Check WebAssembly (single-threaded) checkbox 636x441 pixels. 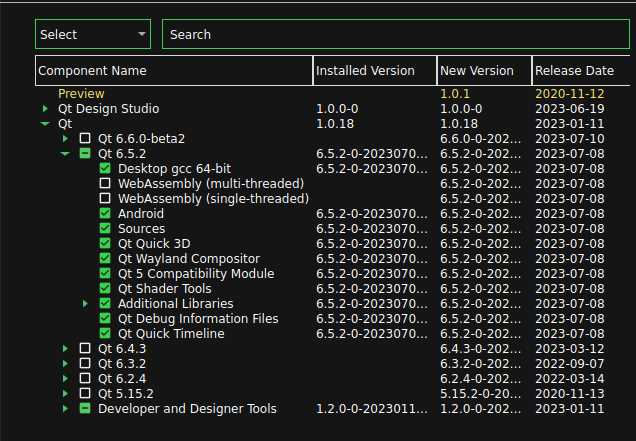105,198
